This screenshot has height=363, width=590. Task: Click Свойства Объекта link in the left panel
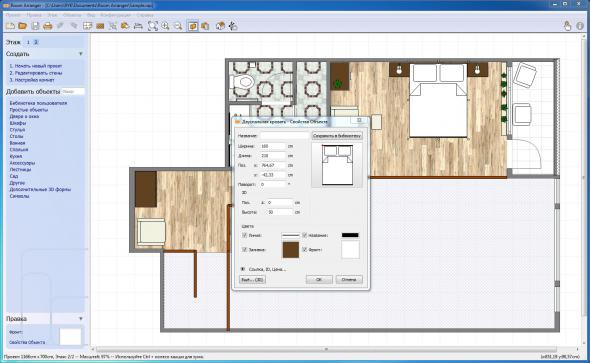click(27, 342)
